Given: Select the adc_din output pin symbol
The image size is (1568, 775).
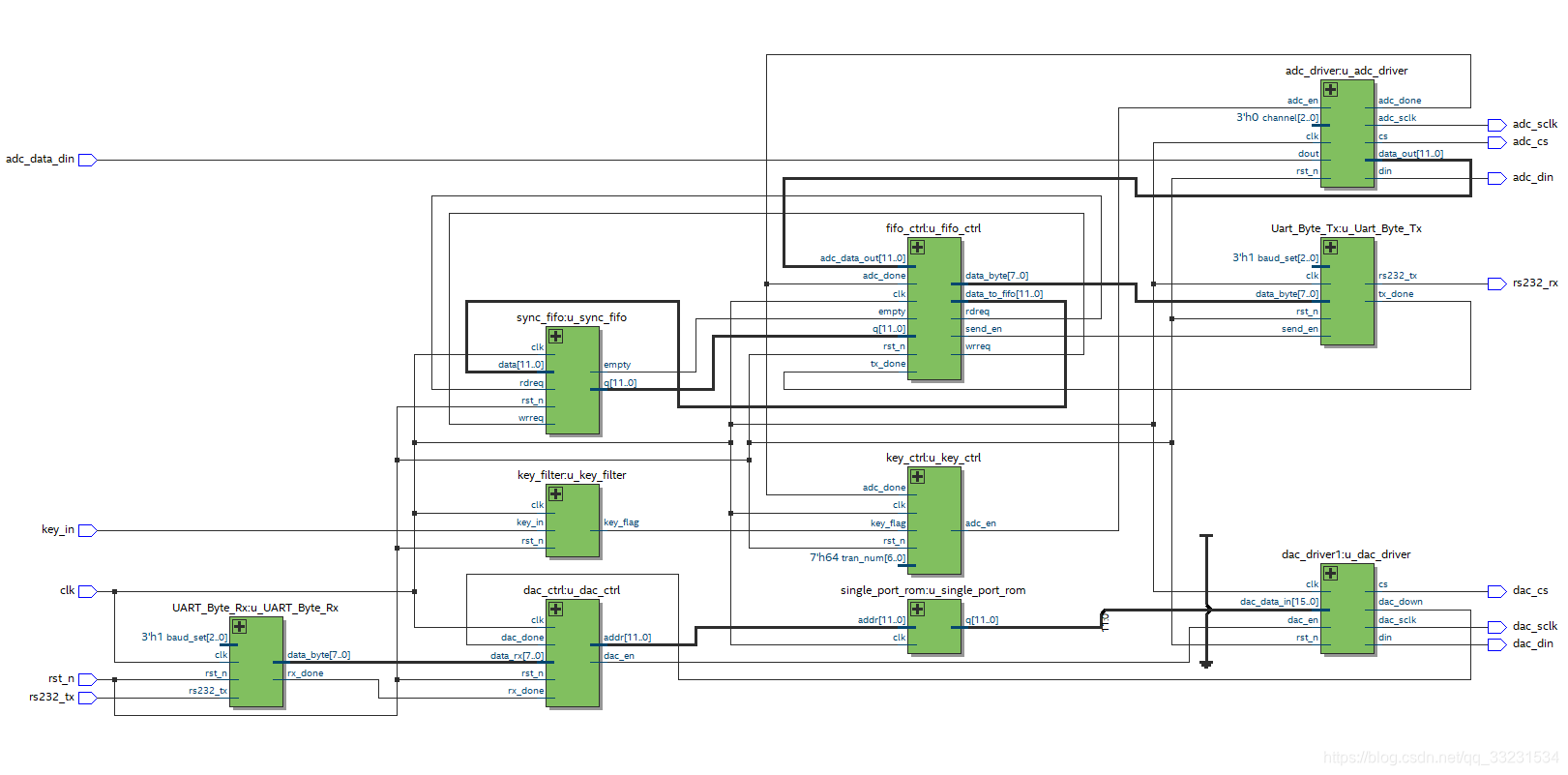Looking at the screenshot, I should click(1496, 178).
